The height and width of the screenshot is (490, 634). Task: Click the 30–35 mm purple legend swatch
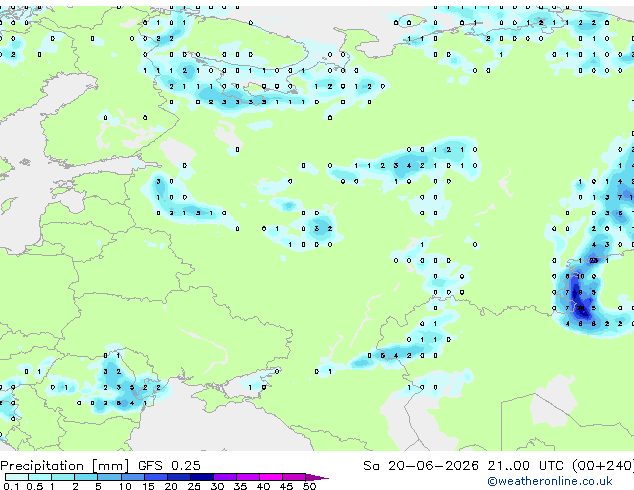pyautogui.click(x=225, y=477)
